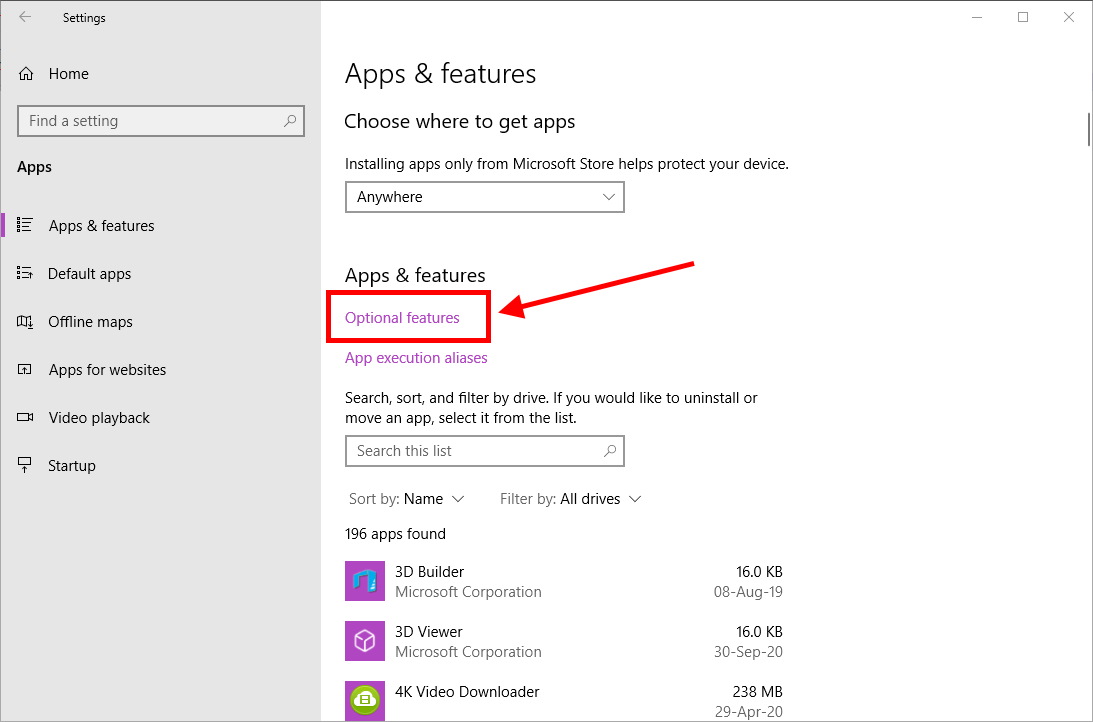Image resolution: width=1093 pixels, height=722 pixels.
Task: Click the Offline maps map icon
Action: [x=25, y=321]
